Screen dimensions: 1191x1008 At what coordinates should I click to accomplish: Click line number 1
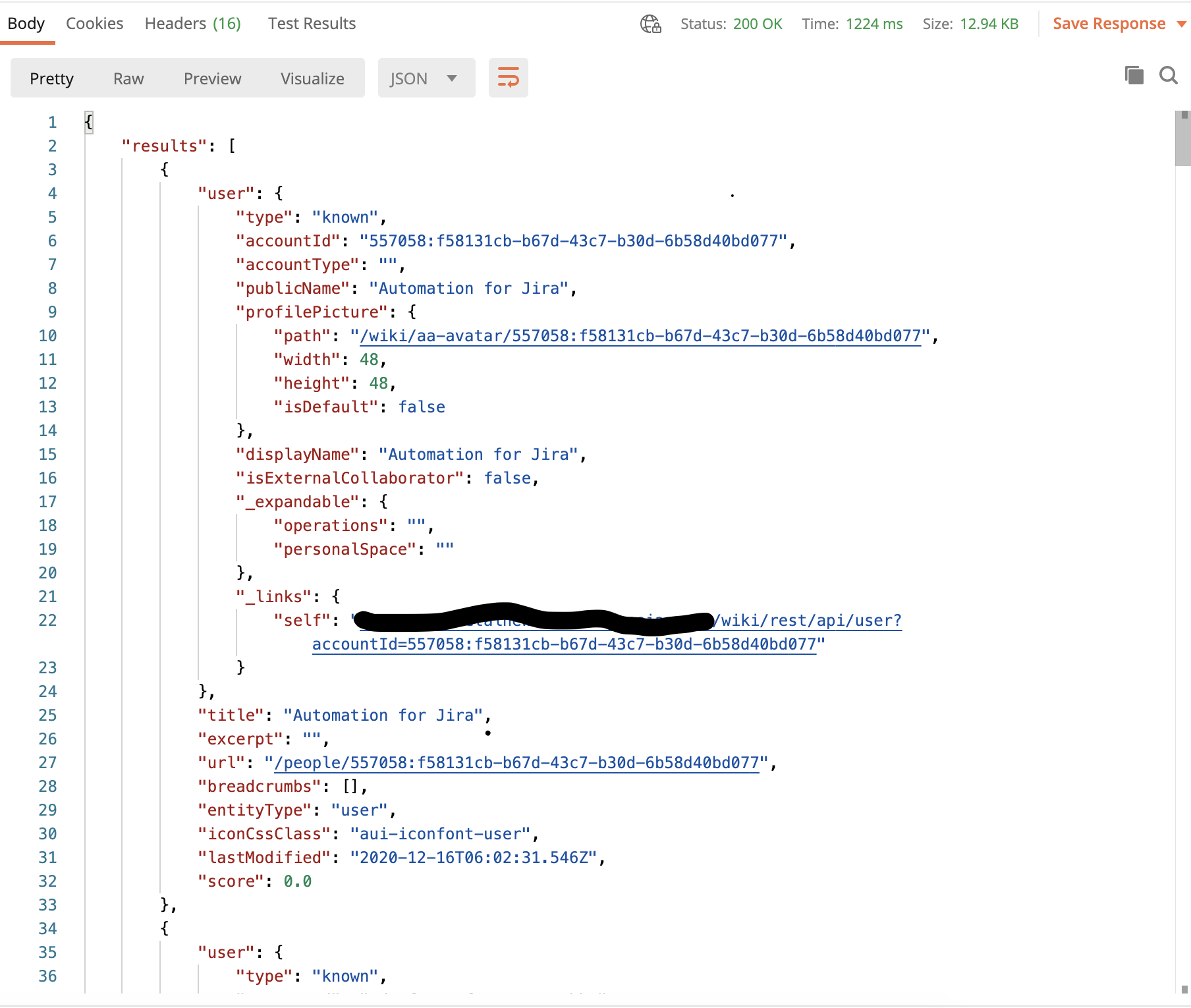(52, 123)
